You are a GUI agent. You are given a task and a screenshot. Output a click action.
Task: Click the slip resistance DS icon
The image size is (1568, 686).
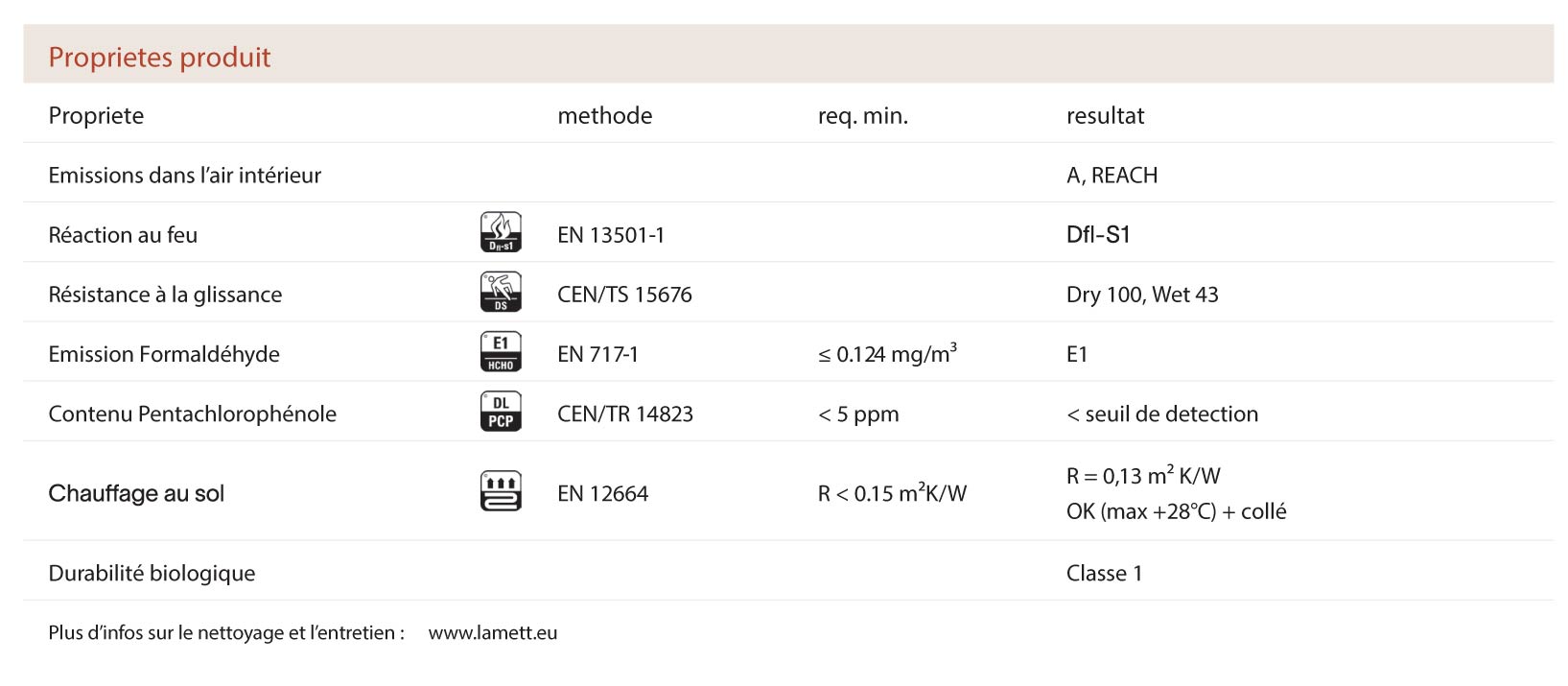pos(500,292)
